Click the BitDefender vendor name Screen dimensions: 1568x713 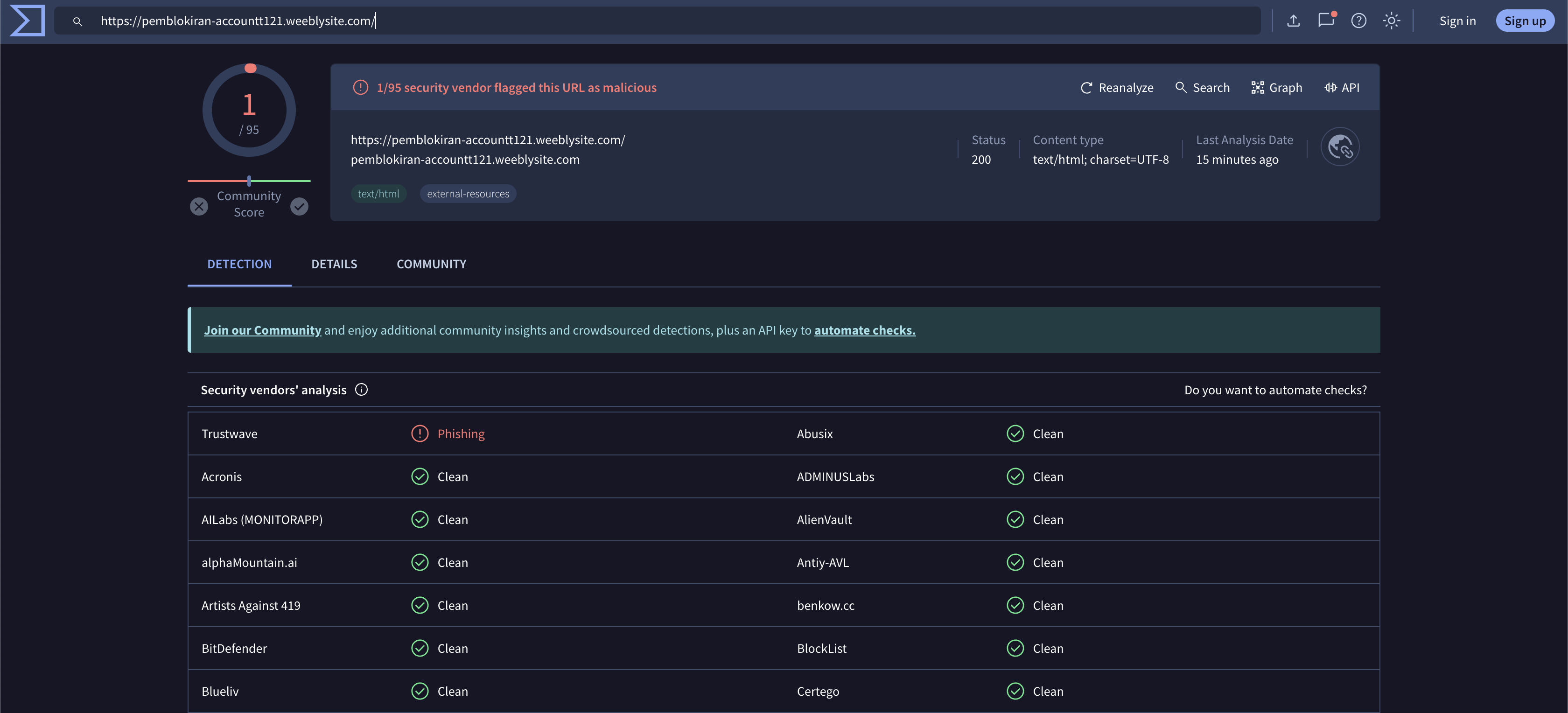(234, 649)
